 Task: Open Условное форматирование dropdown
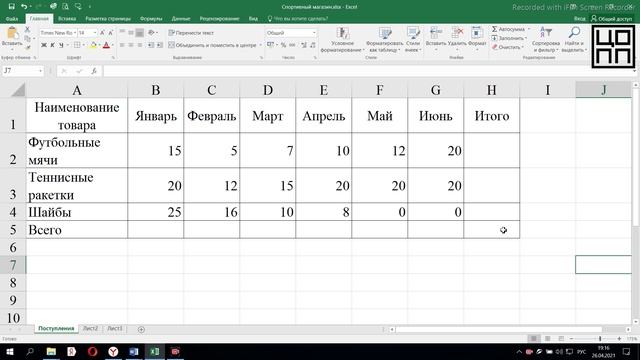point(342,40)
